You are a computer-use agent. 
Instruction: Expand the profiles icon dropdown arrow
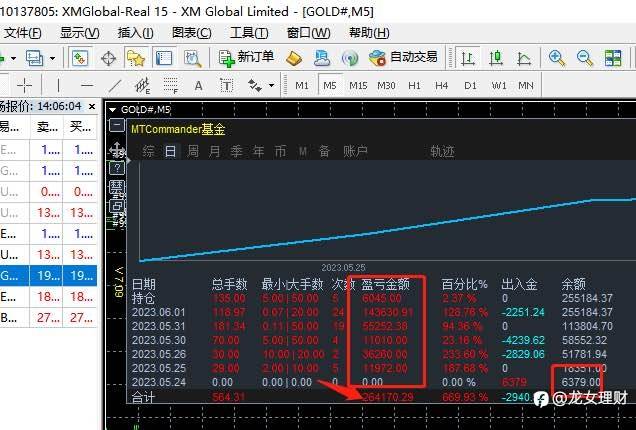coord(52,58)
